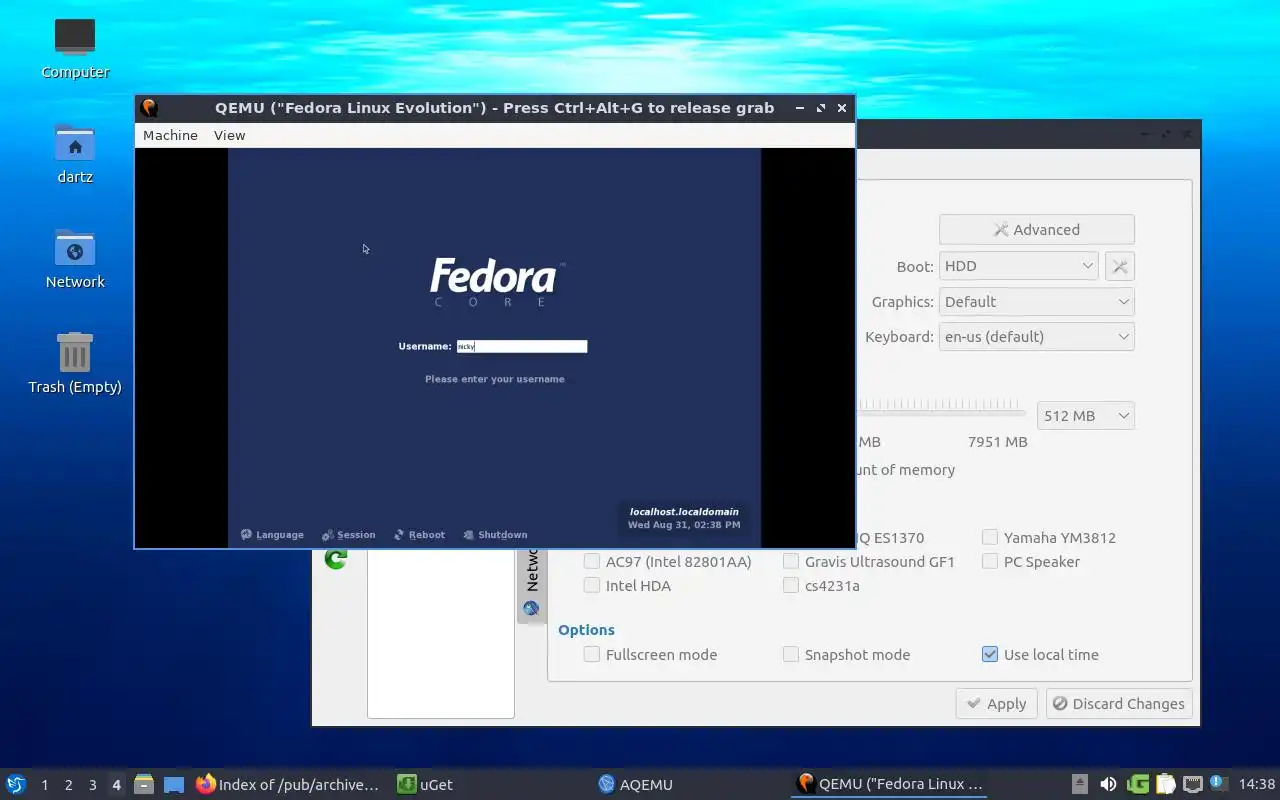Click the Discard Changes button
Screen dimensions: 1280x800
[x=1119, y=704]
